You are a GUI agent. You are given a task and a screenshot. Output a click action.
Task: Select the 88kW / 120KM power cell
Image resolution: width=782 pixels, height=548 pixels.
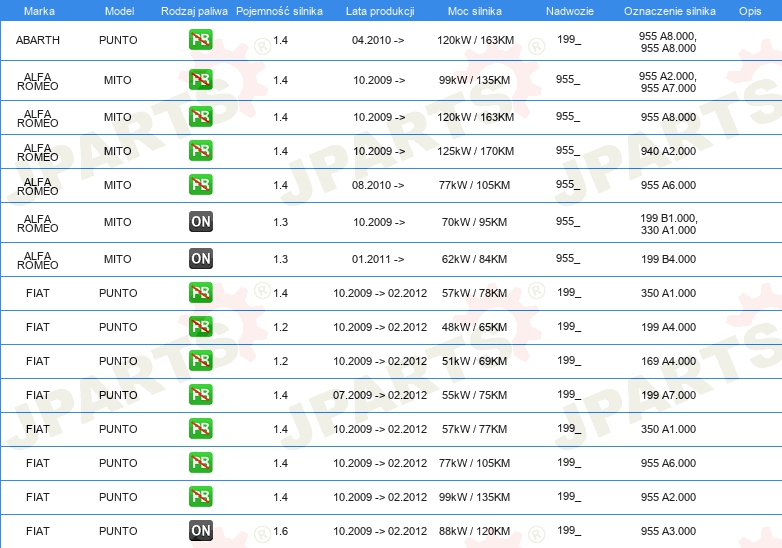[474, 531]
